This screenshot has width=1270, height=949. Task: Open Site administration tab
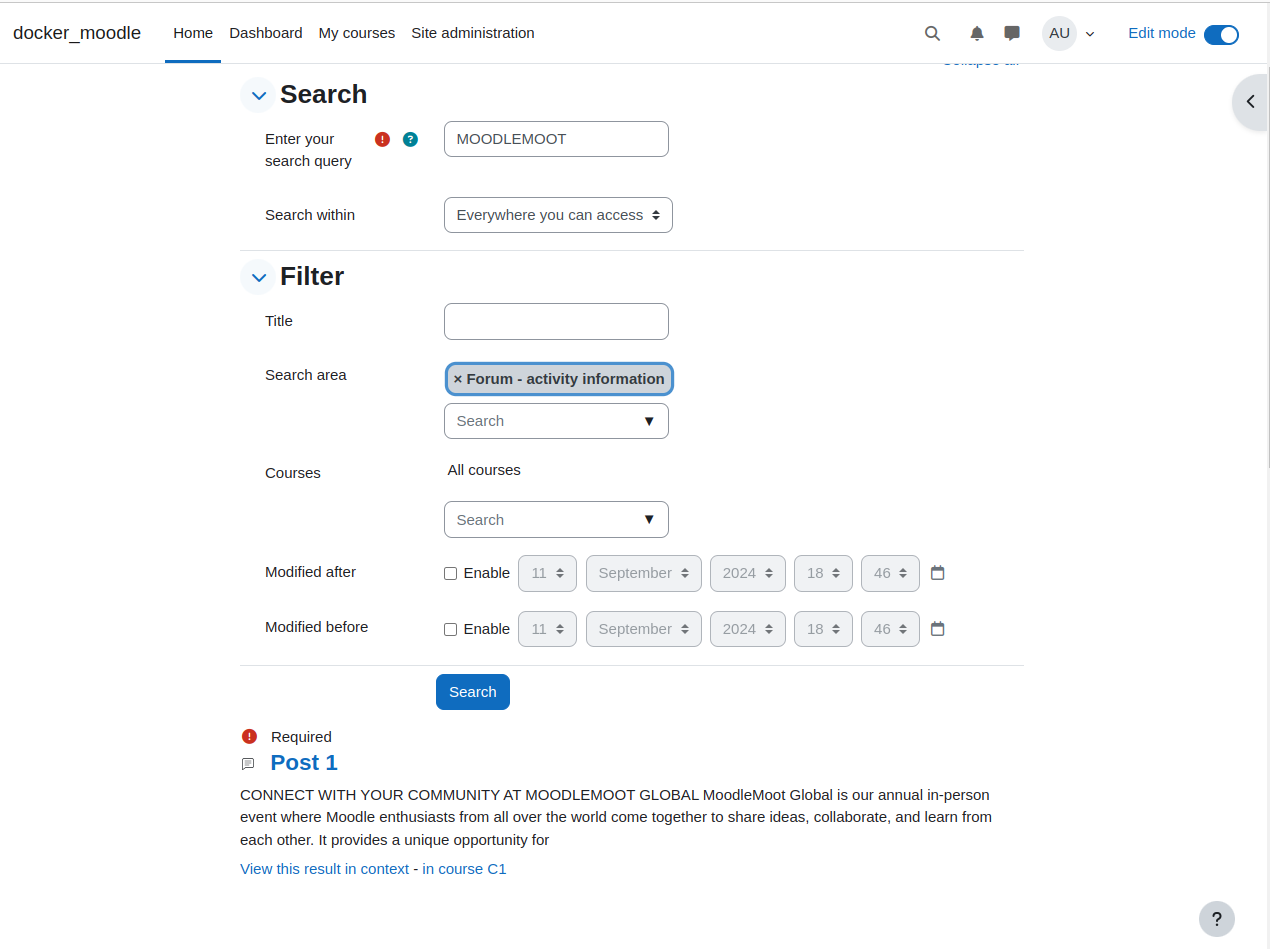[473, 33]
